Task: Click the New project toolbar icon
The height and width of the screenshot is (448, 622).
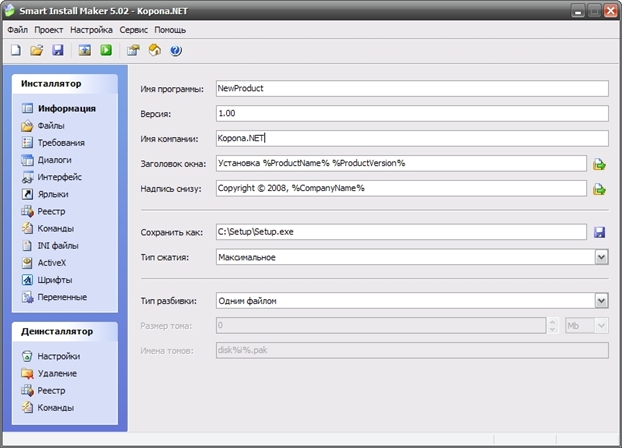Action: pos(16,50)
